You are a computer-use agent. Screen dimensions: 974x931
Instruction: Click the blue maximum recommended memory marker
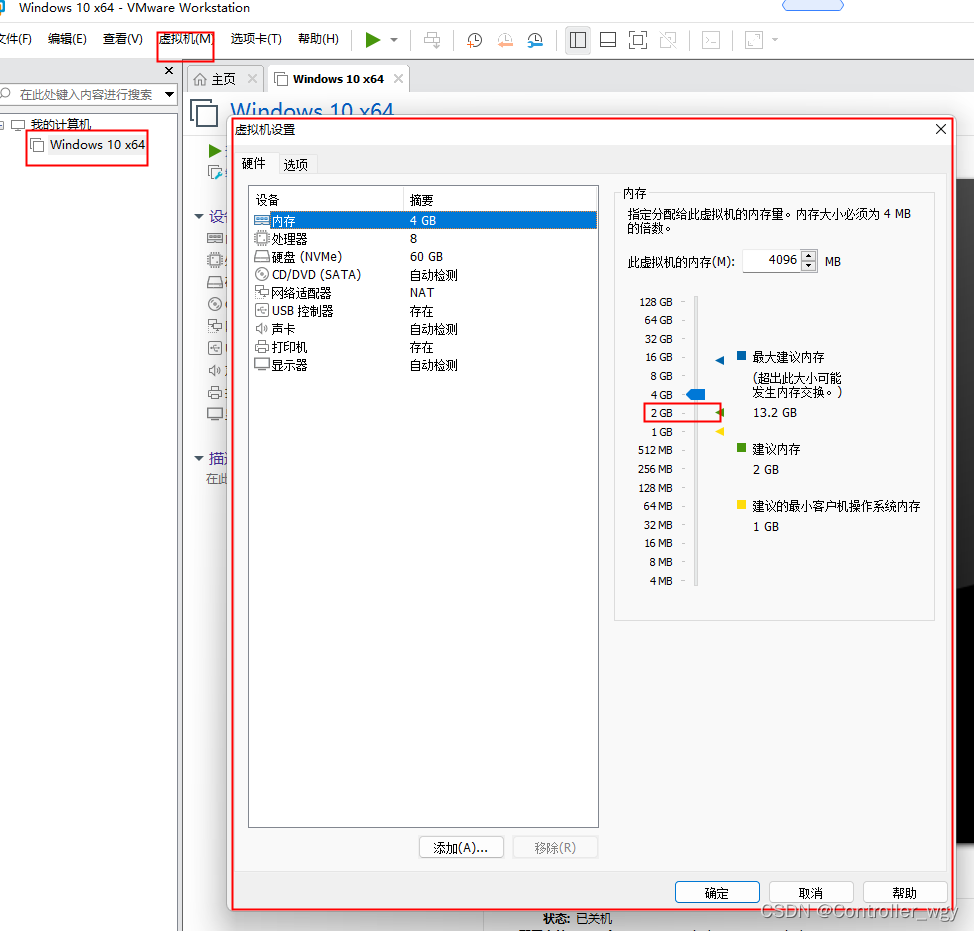click(x=720, y=360)
